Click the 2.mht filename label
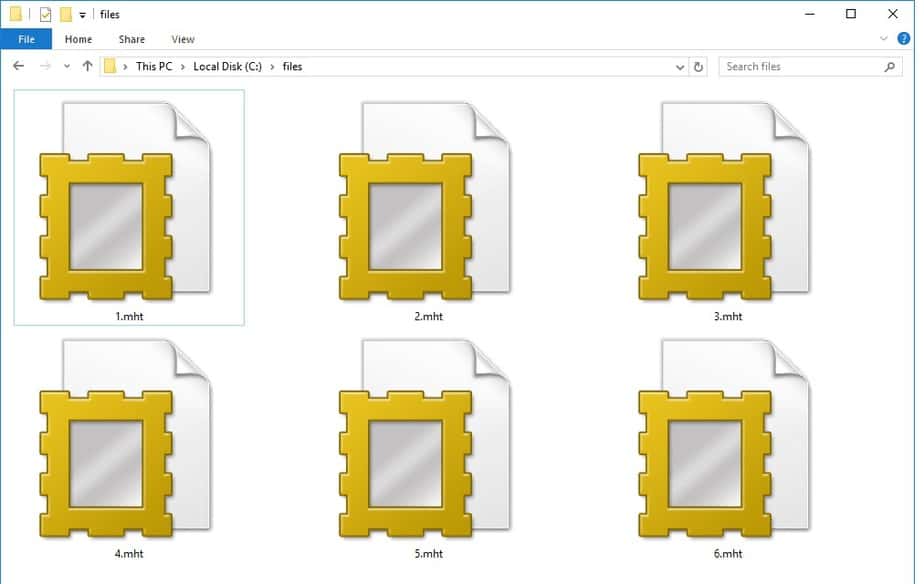Image resolution: width=924 pixels, height=584 pixels. 428,316
